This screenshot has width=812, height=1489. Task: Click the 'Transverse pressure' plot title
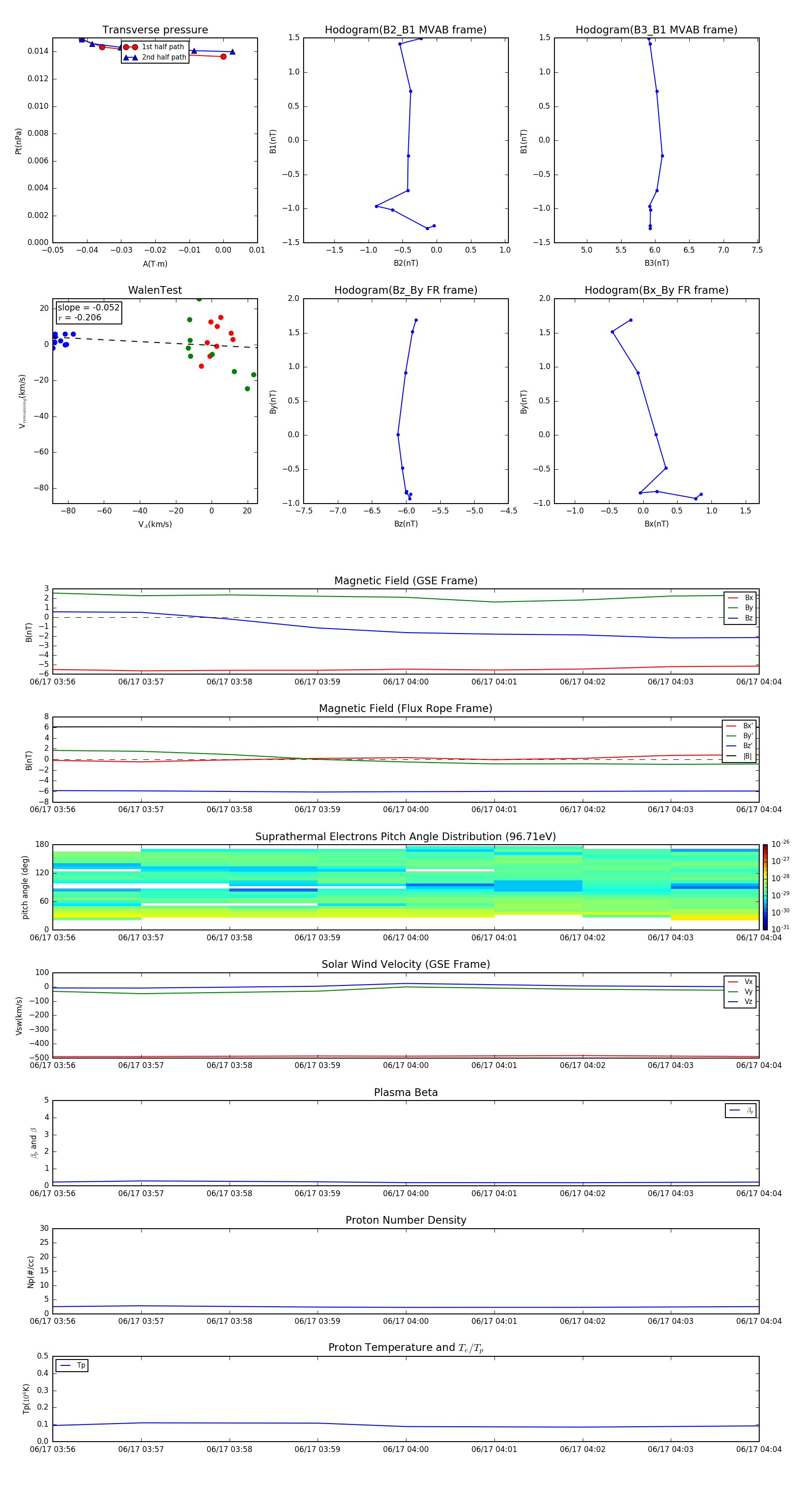pos(155,30)
